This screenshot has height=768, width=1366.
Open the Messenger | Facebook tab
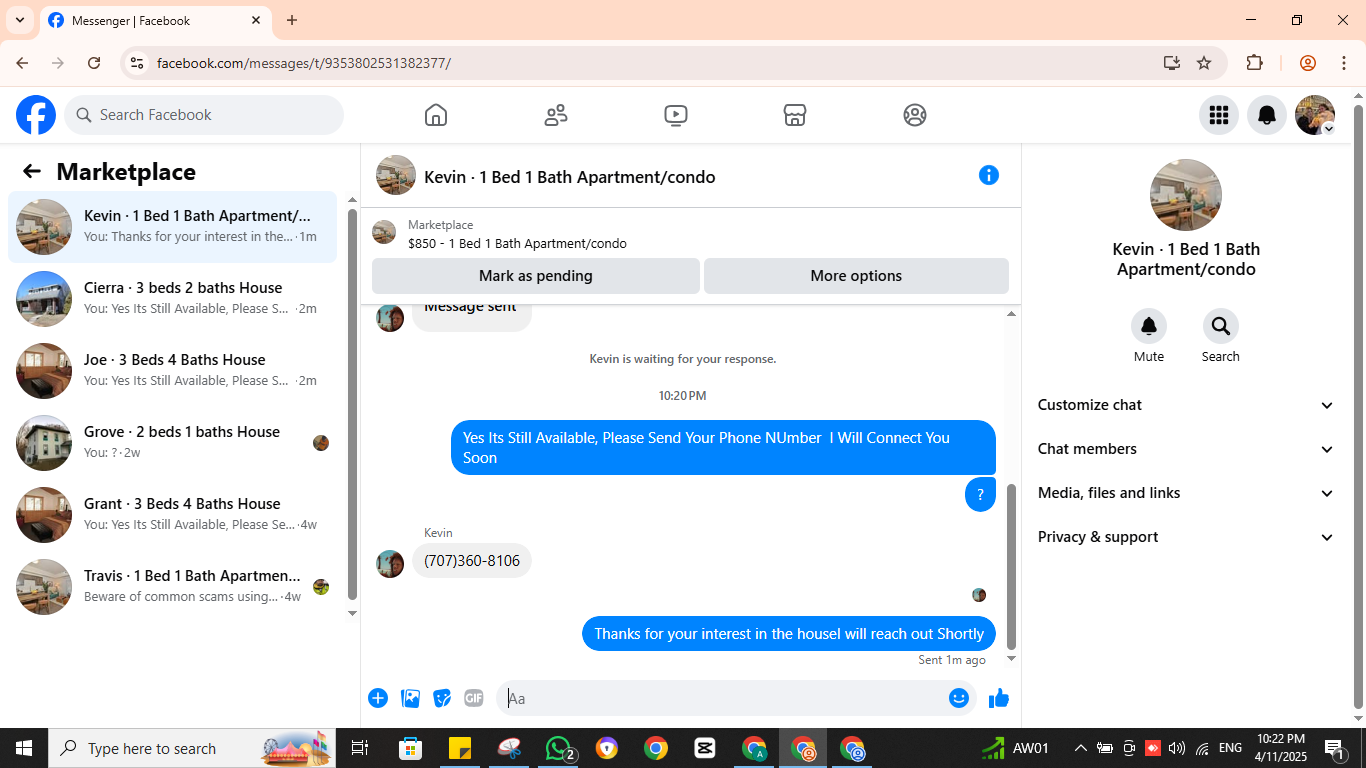tap(155, 20)
